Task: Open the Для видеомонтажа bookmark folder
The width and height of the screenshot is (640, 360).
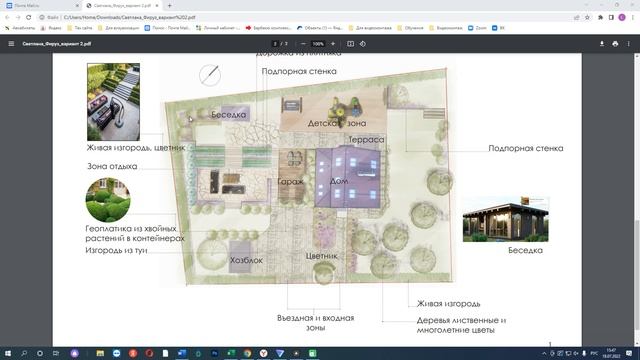Action: [370, 28]
